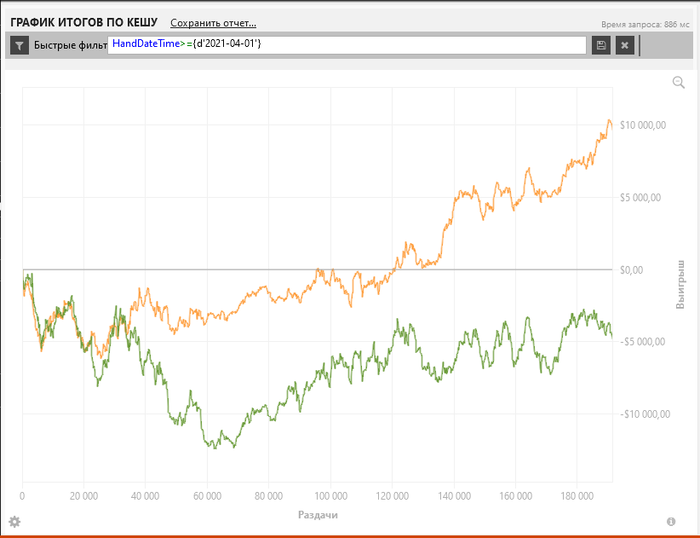
Task: Click the info icon below the chart
Action: (671, 521)
